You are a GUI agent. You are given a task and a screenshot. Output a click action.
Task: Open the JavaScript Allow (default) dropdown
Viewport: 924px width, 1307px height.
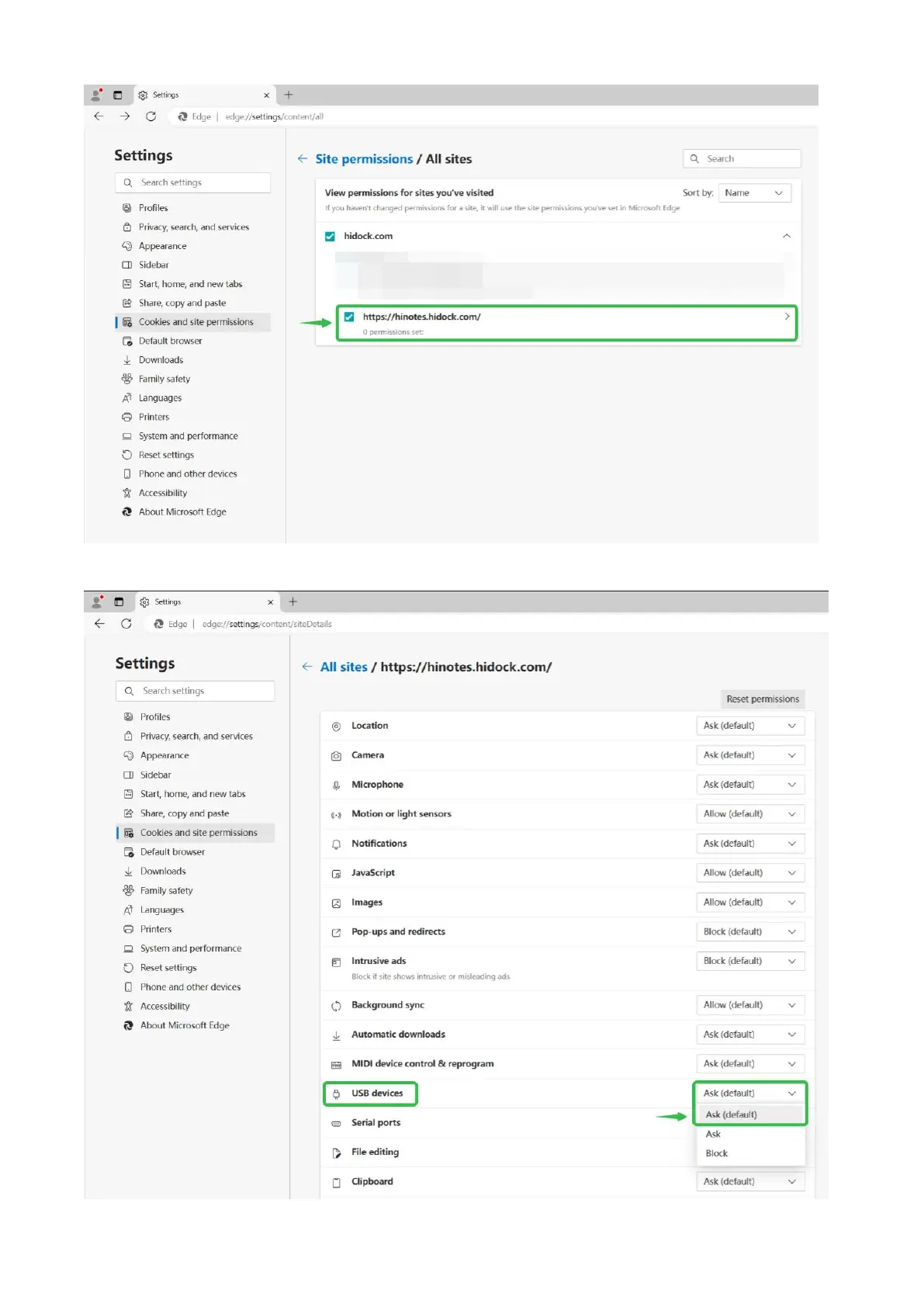[x=749, y=873]
